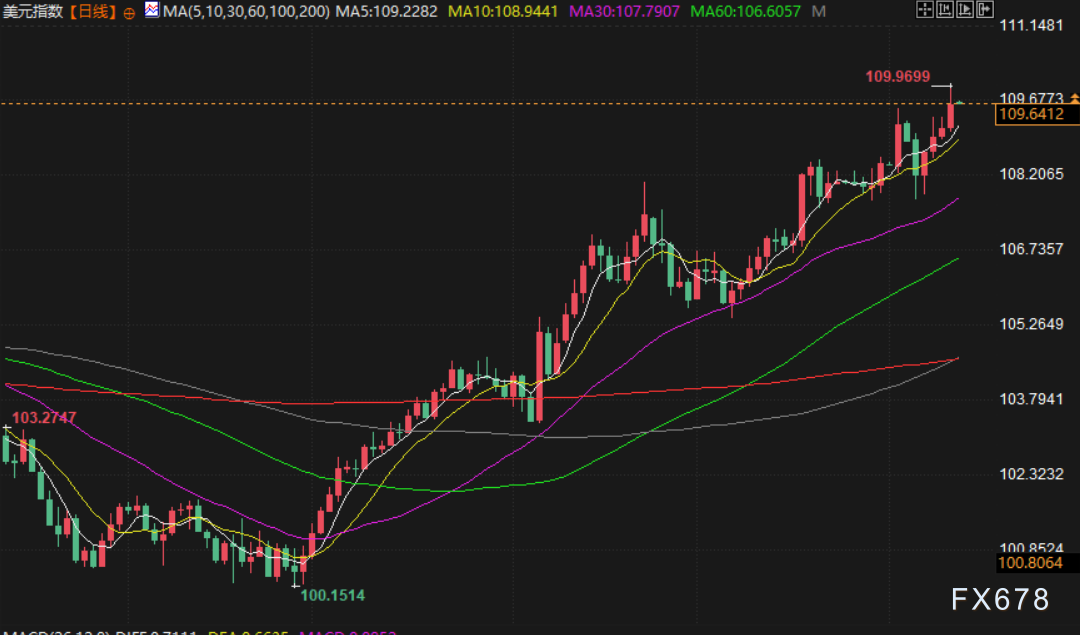Select the 美元指数 title label
The image size is (1080, 635).
coord(36,12)
